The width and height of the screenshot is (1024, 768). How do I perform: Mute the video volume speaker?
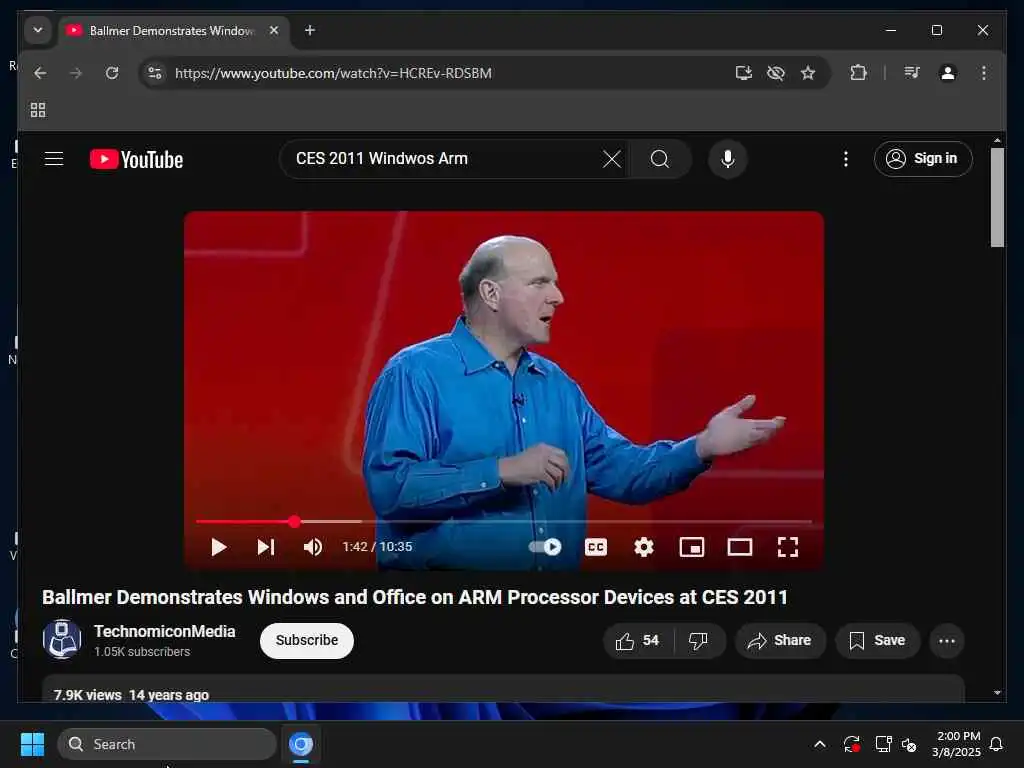pos(313,547)
